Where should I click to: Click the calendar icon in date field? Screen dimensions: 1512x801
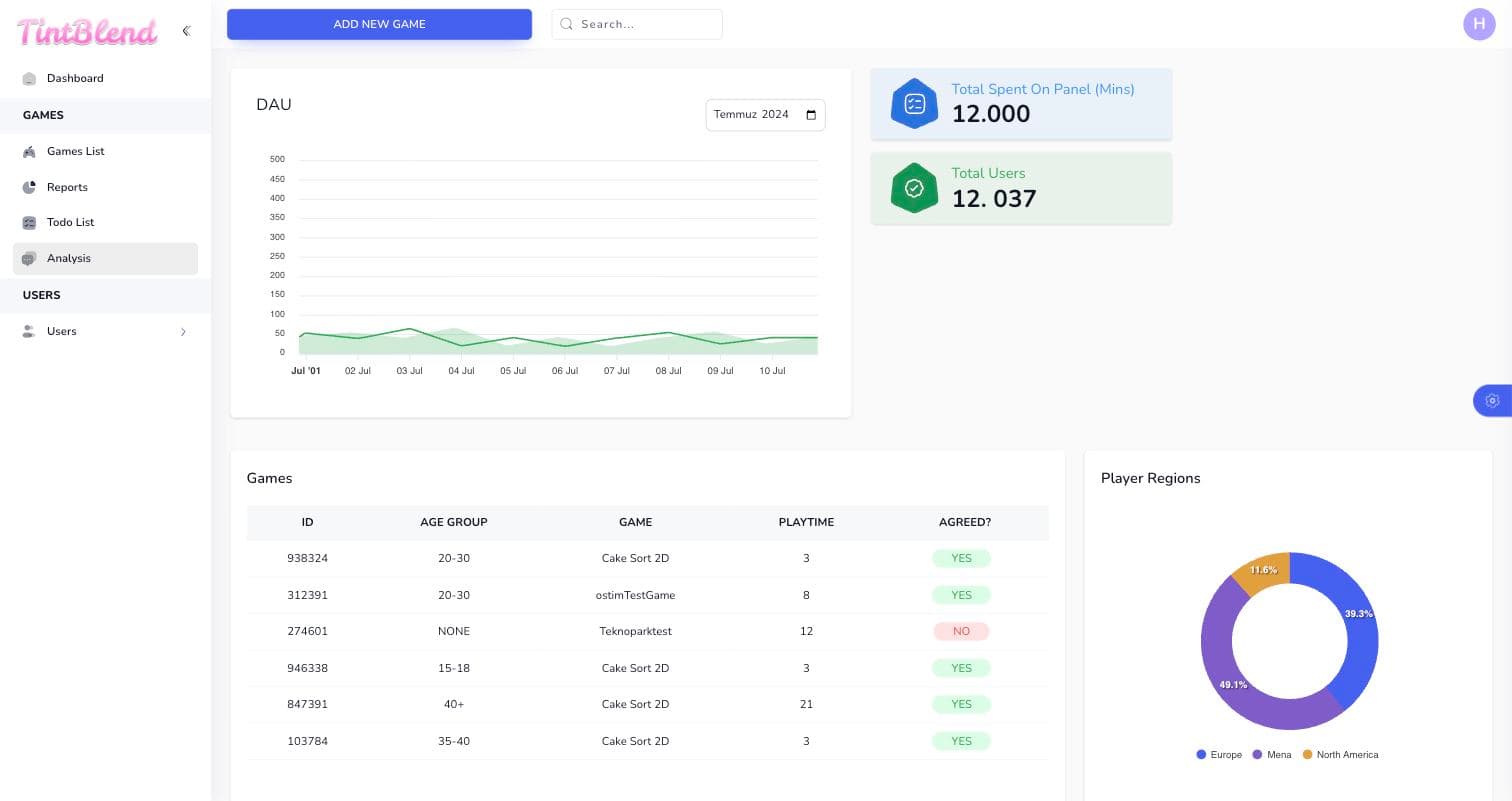tap(811, 115)
